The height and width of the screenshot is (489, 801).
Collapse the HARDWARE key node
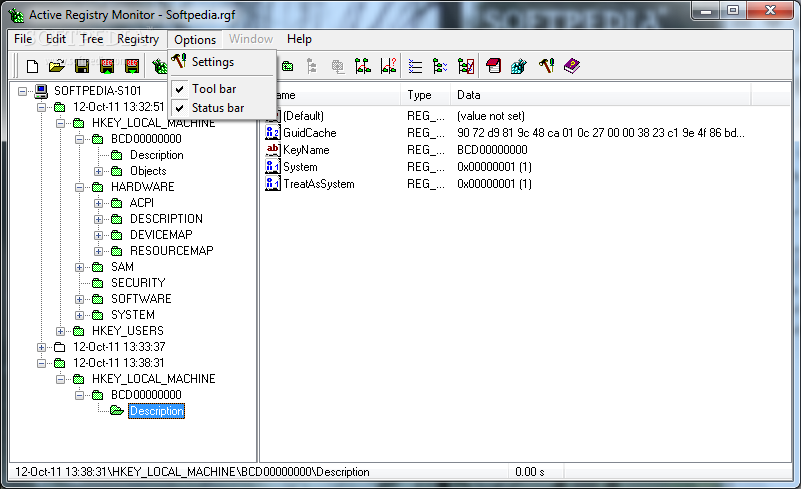click(x=80, y=187)
